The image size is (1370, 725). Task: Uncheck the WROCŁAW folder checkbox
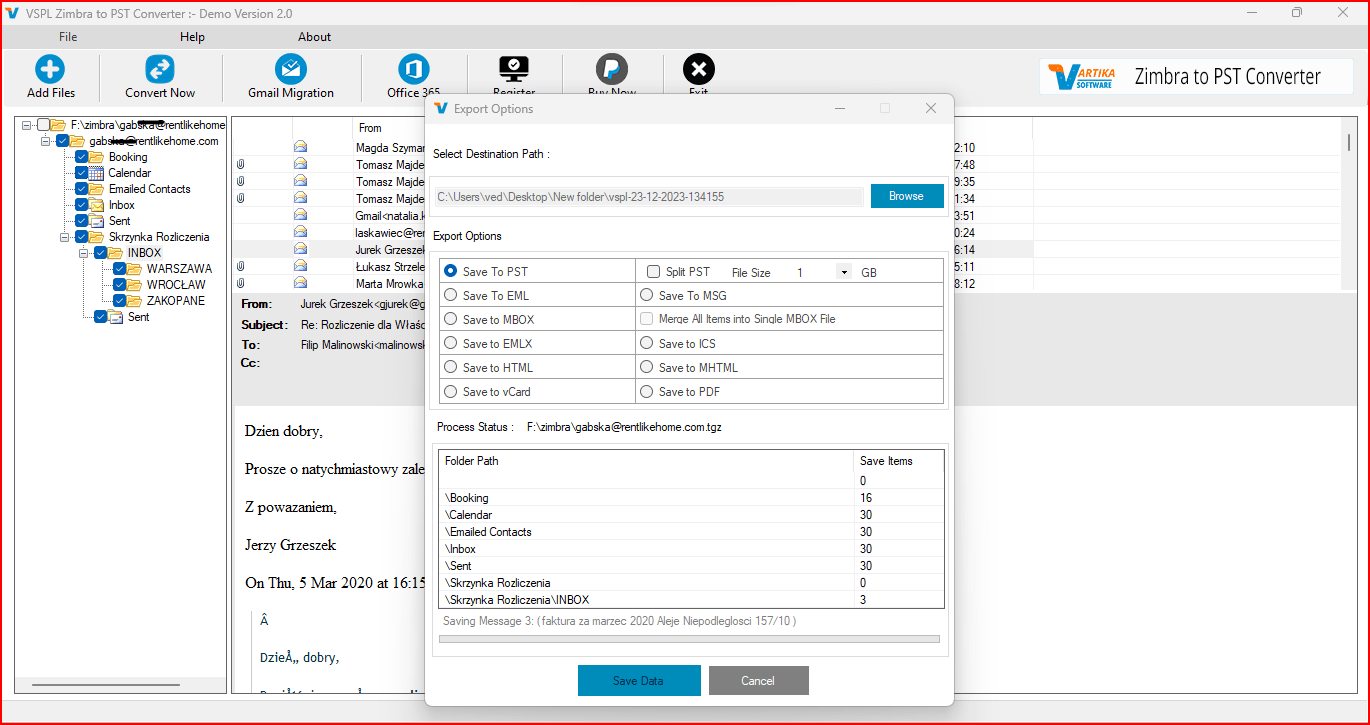click(119, 285)
